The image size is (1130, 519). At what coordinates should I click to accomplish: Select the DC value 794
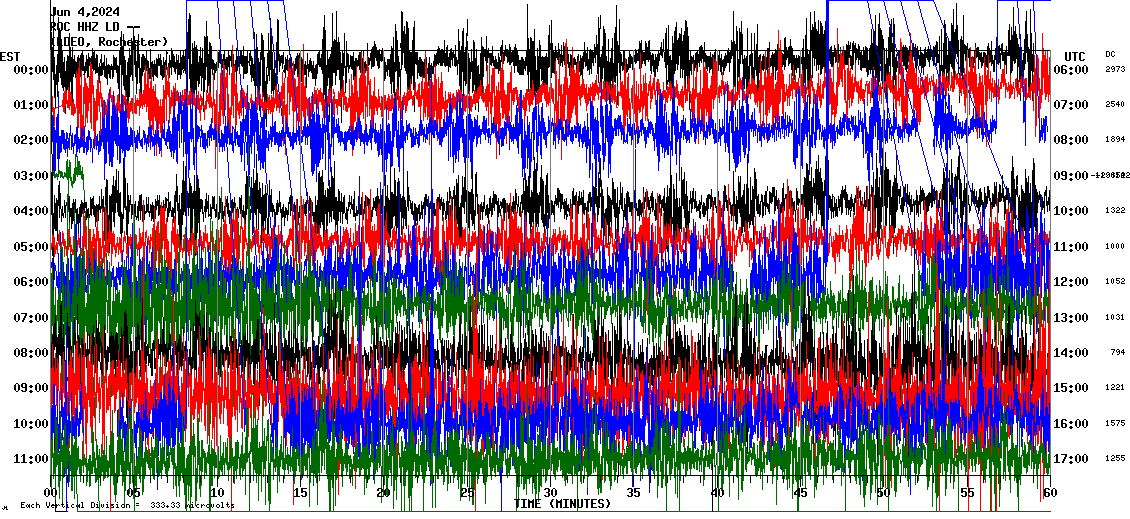tap(1117, 353)
